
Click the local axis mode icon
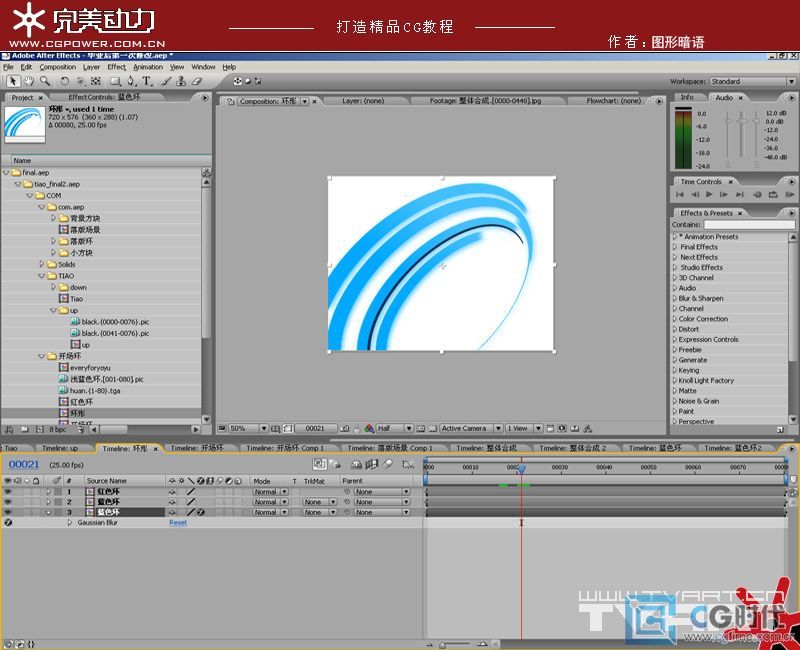[x=237, y=81]
